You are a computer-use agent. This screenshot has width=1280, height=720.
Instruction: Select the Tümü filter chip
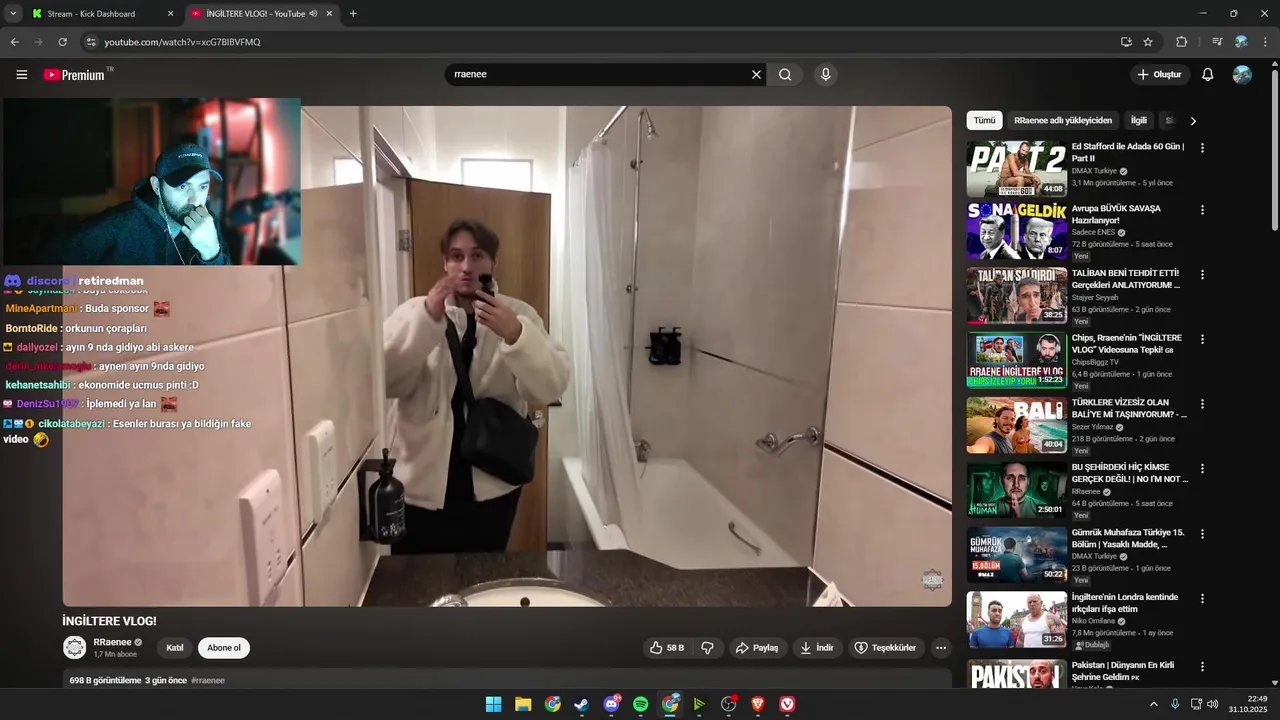985,120
